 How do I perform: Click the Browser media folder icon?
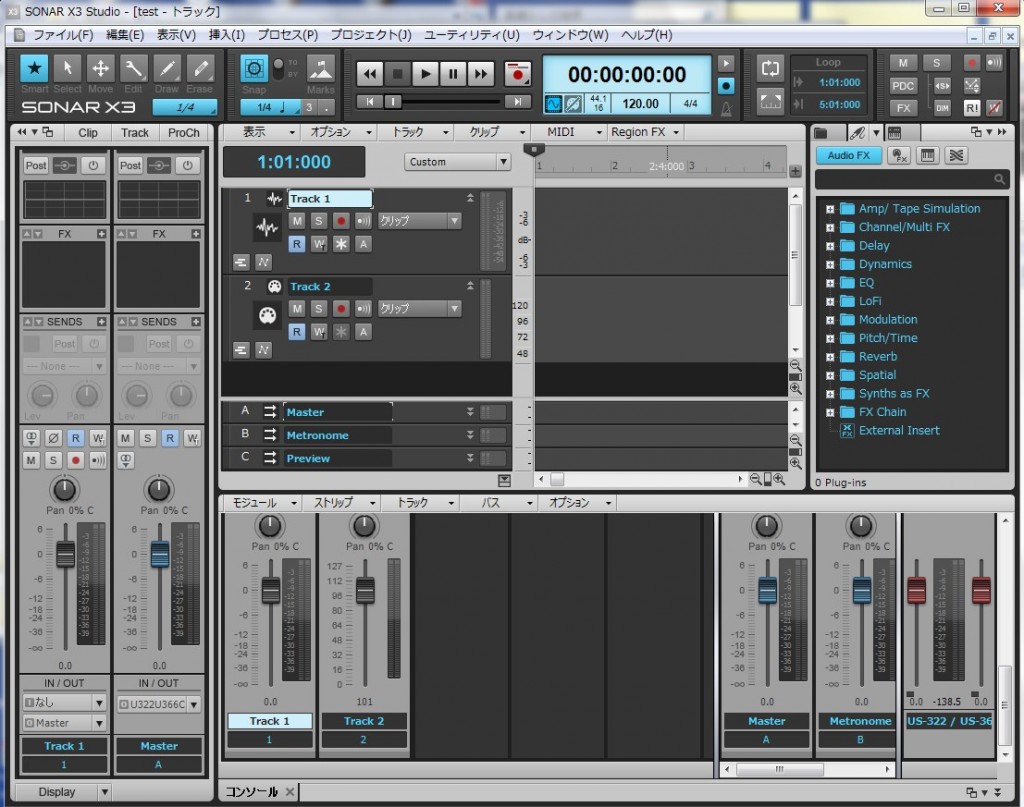pos(821,133)
